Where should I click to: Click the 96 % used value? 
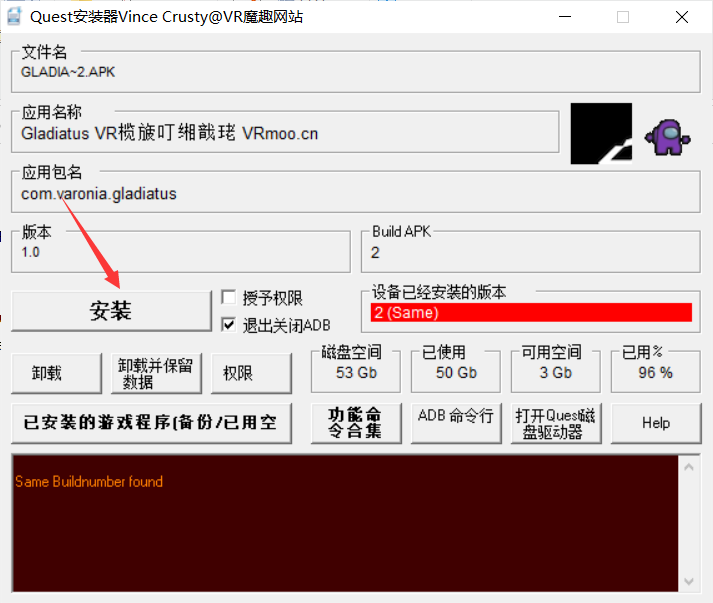point(655,373)
